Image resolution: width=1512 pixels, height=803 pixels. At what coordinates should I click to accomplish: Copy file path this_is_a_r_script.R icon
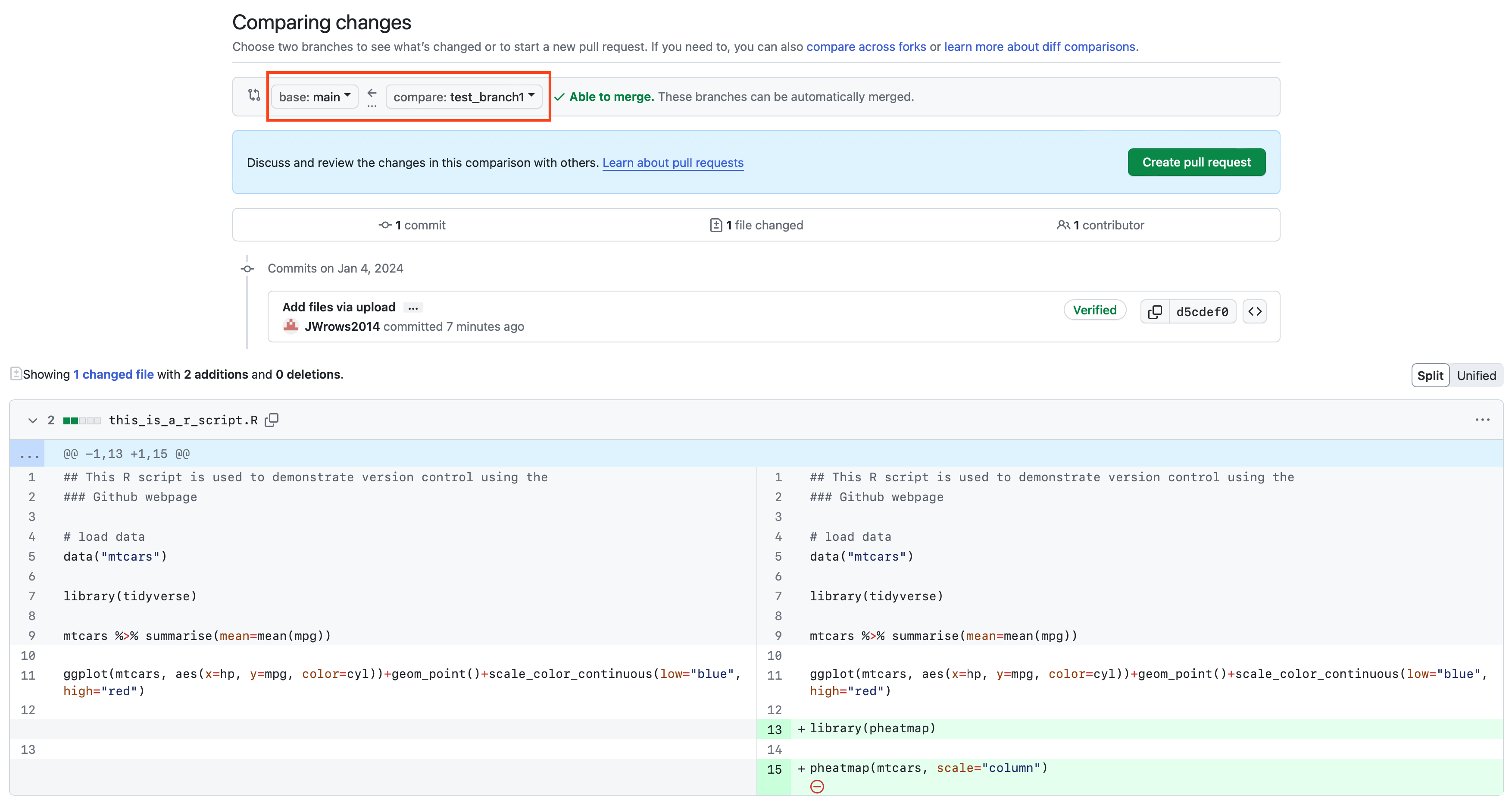tap(271, 420)
